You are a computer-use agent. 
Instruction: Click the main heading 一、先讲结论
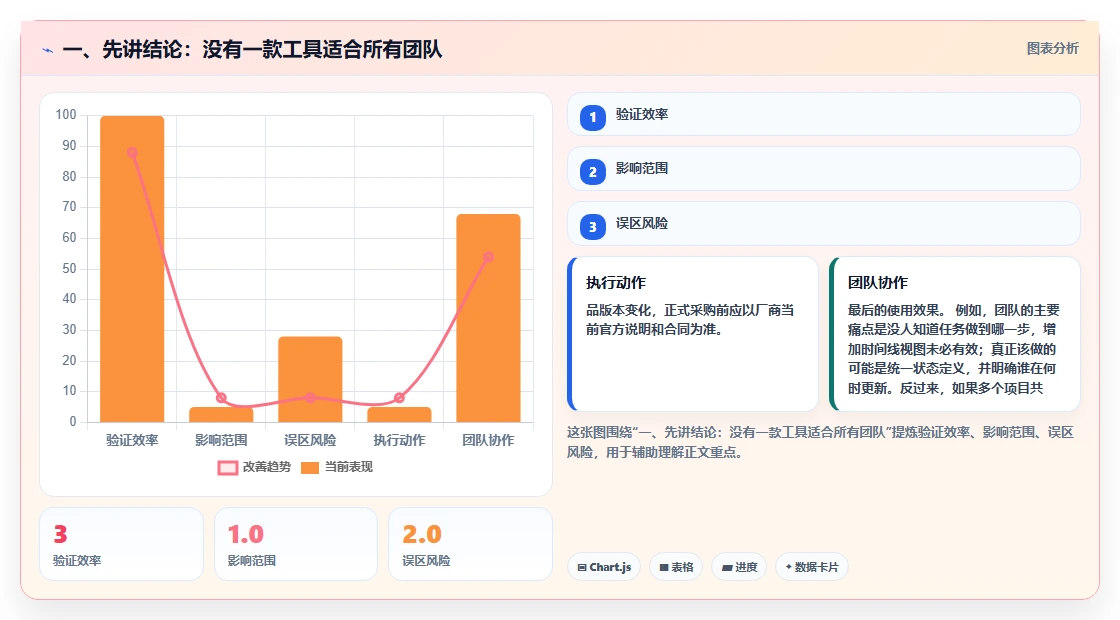coord(252,49)
